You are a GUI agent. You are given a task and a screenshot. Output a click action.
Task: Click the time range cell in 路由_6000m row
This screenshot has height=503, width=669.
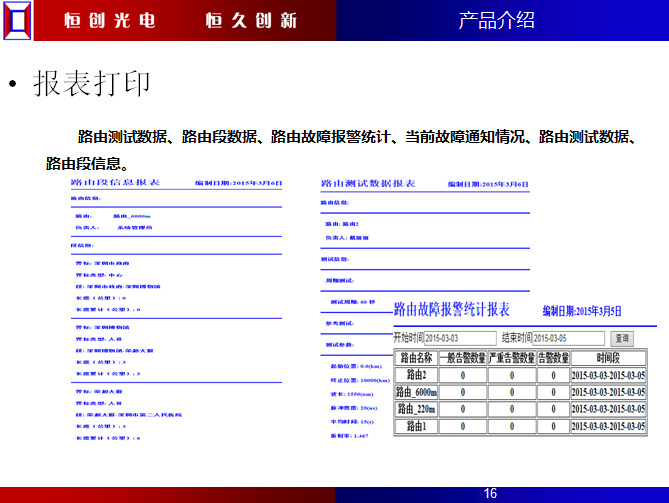608,392
